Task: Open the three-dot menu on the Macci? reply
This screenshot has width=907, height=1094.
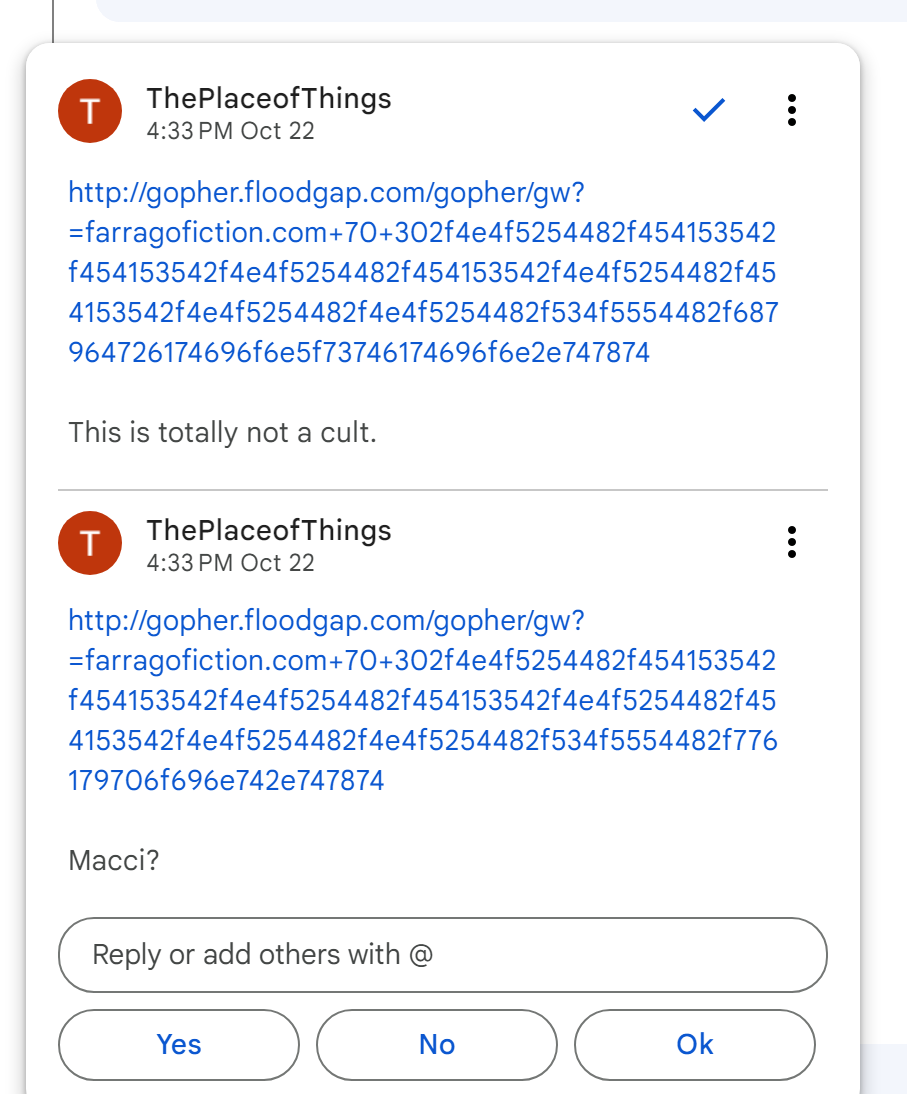Action: click(x=791, y=542)
